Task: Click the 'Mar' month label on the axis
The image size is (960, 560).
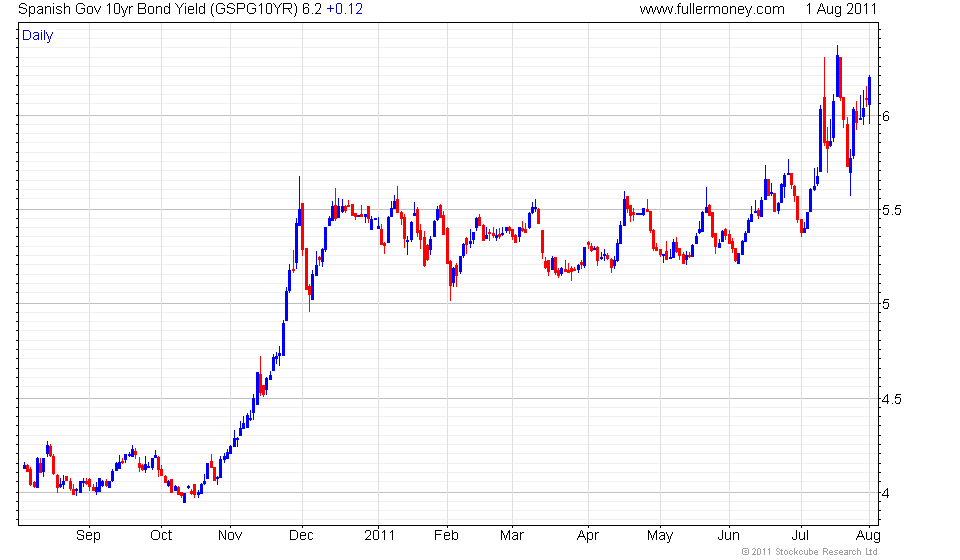Action: tap(512, 536)
